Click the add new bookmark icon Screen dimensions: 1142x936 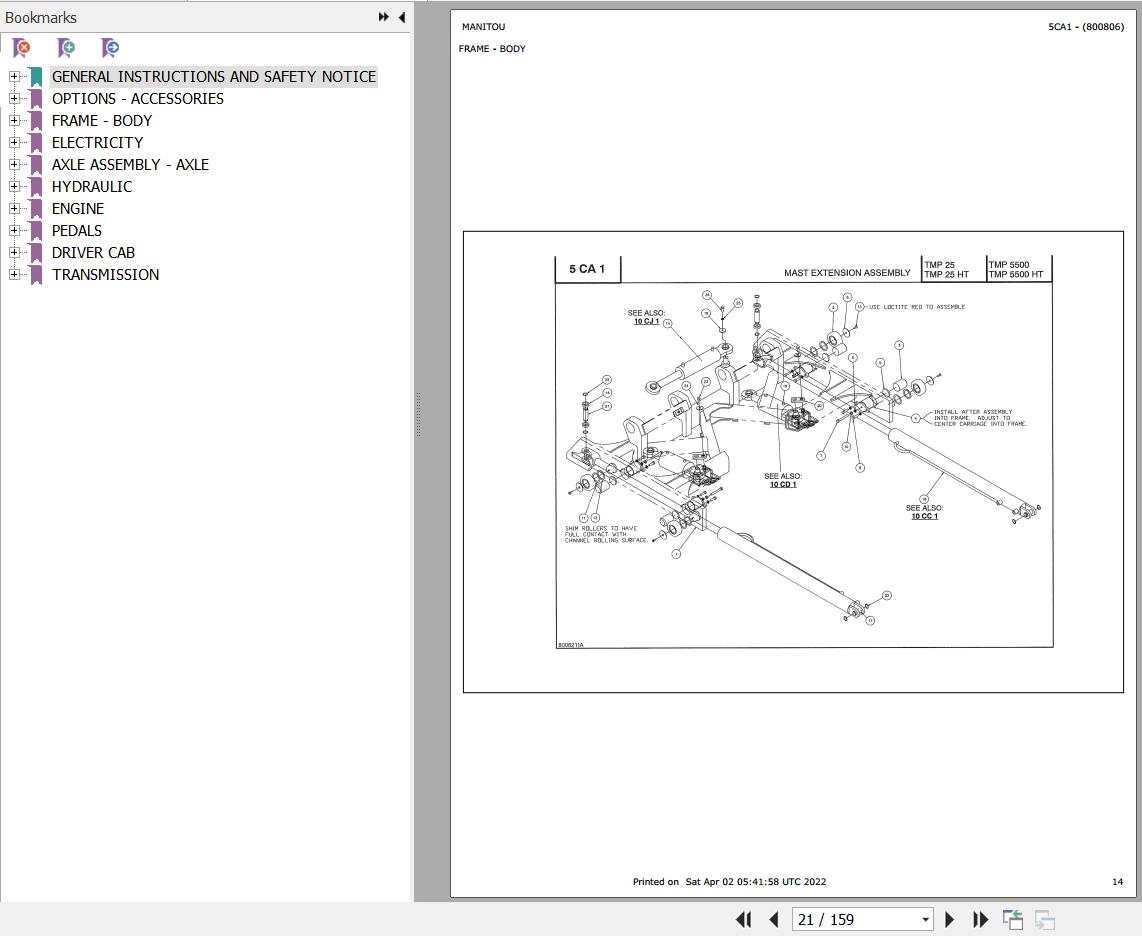[x=66, y=48]
